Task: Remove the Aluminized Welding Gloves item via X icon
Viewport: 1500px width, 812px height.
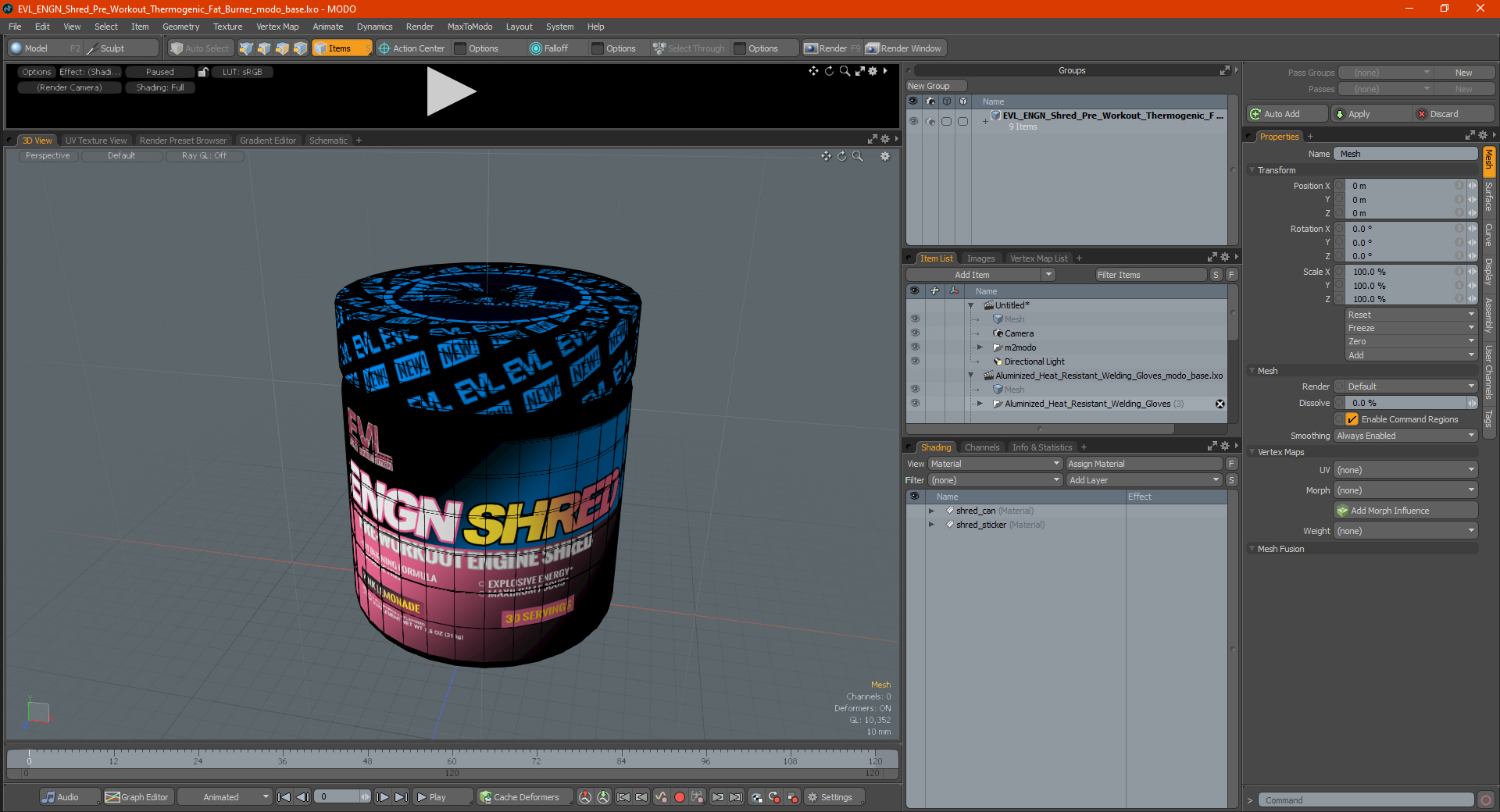Action: (x=1220, y=404)
